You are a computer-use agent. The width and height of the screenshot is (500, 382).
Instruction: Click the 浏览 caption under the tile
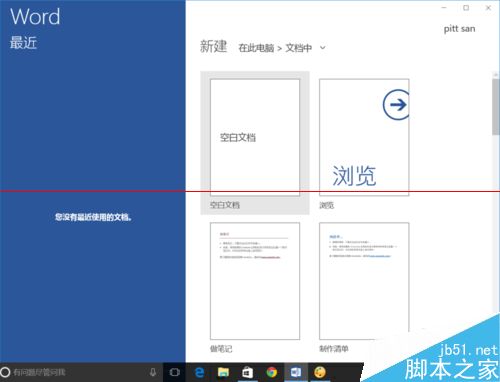(326, 205)
